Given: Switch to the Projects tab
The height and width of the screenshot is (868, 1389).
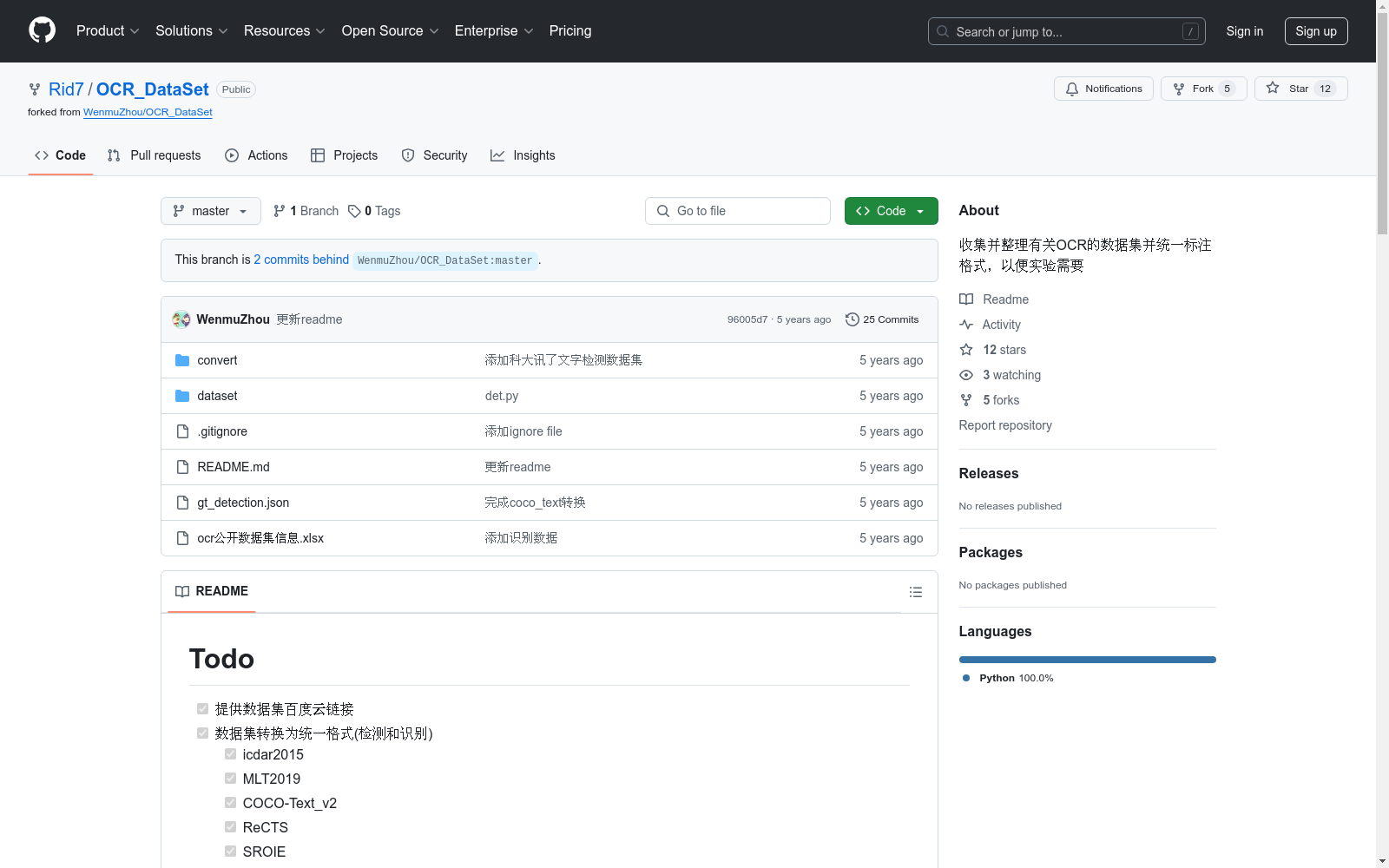Looking at the screenshot, I should (345, 155).
